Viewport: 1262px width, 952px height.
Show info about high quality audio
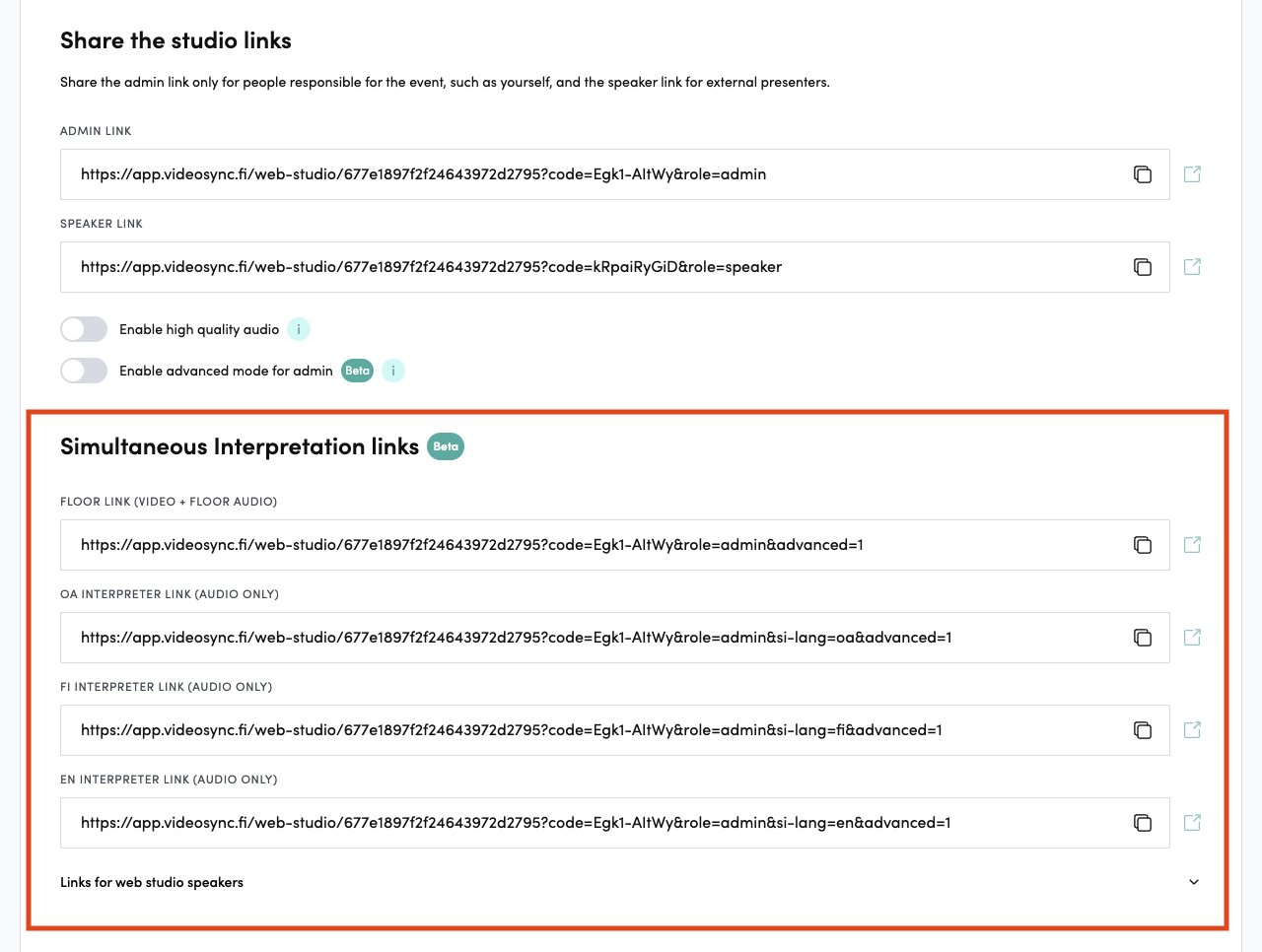299,329
